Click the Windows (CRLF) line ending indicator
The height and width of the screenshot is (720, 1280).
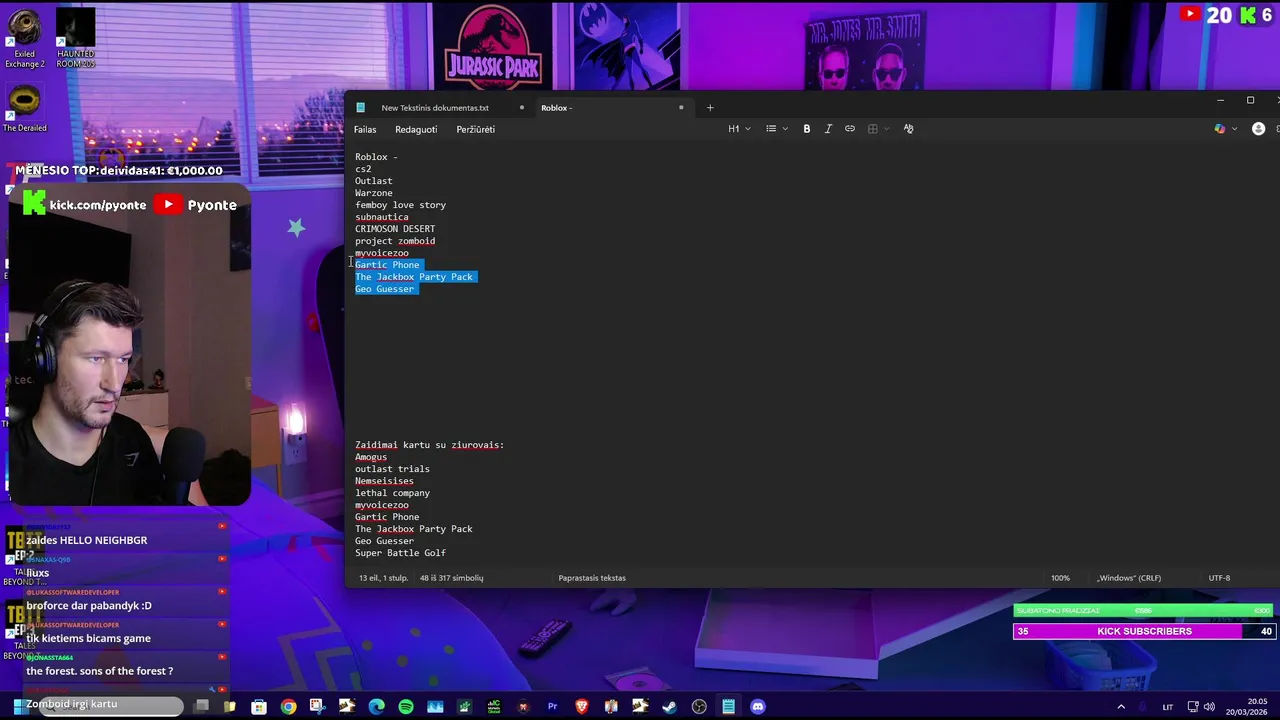[x=1129, y=578]
